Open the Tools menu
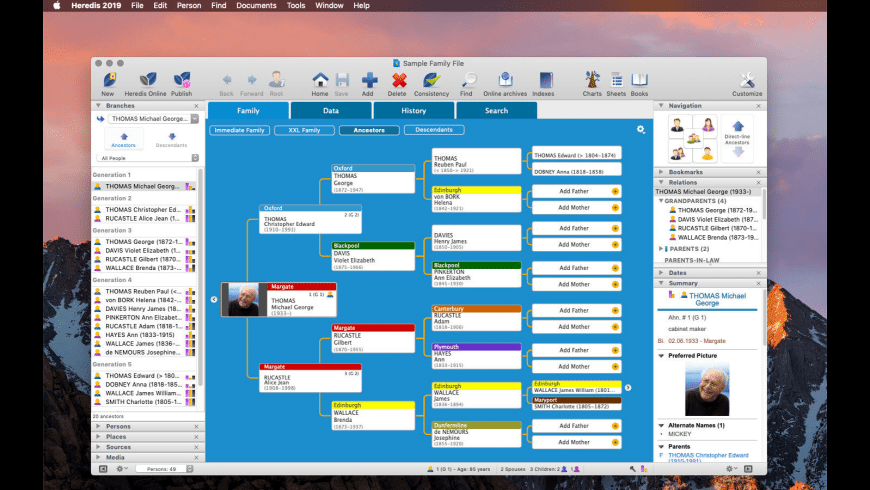 click(x=296, y=6)
